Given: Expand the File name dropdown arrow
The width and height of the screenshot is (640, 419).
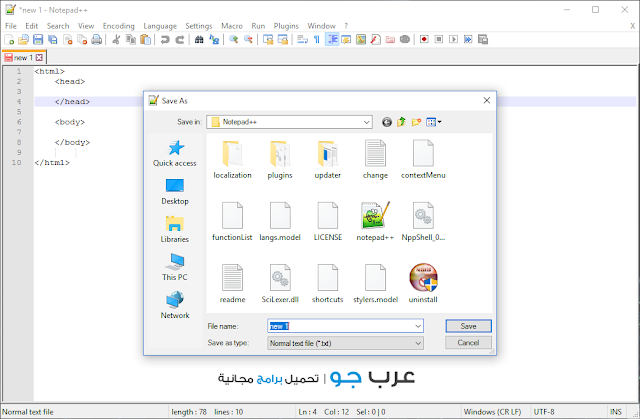Looking at the screenshot, I should point(418,326).
